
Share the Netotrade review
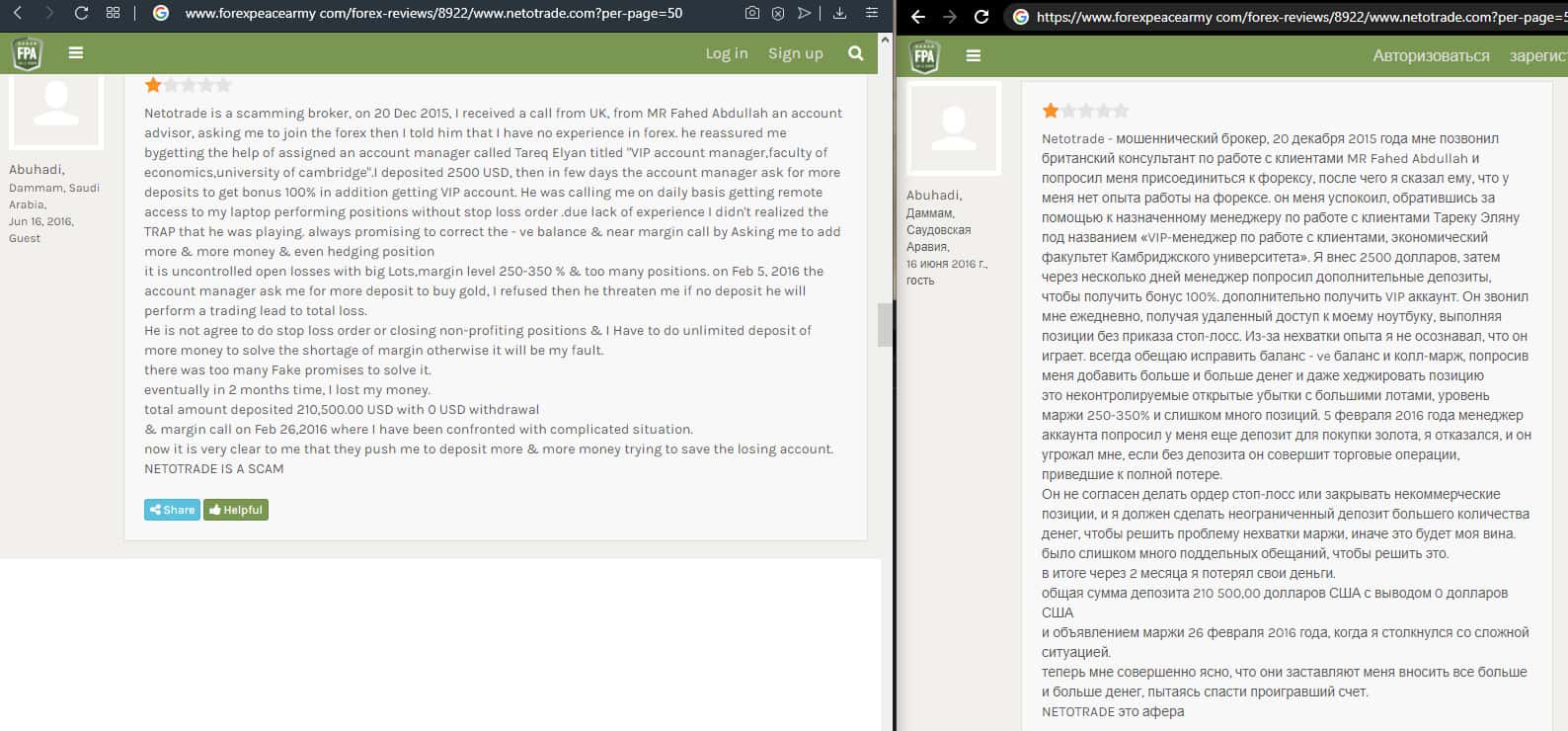click(x=172, y=510)
